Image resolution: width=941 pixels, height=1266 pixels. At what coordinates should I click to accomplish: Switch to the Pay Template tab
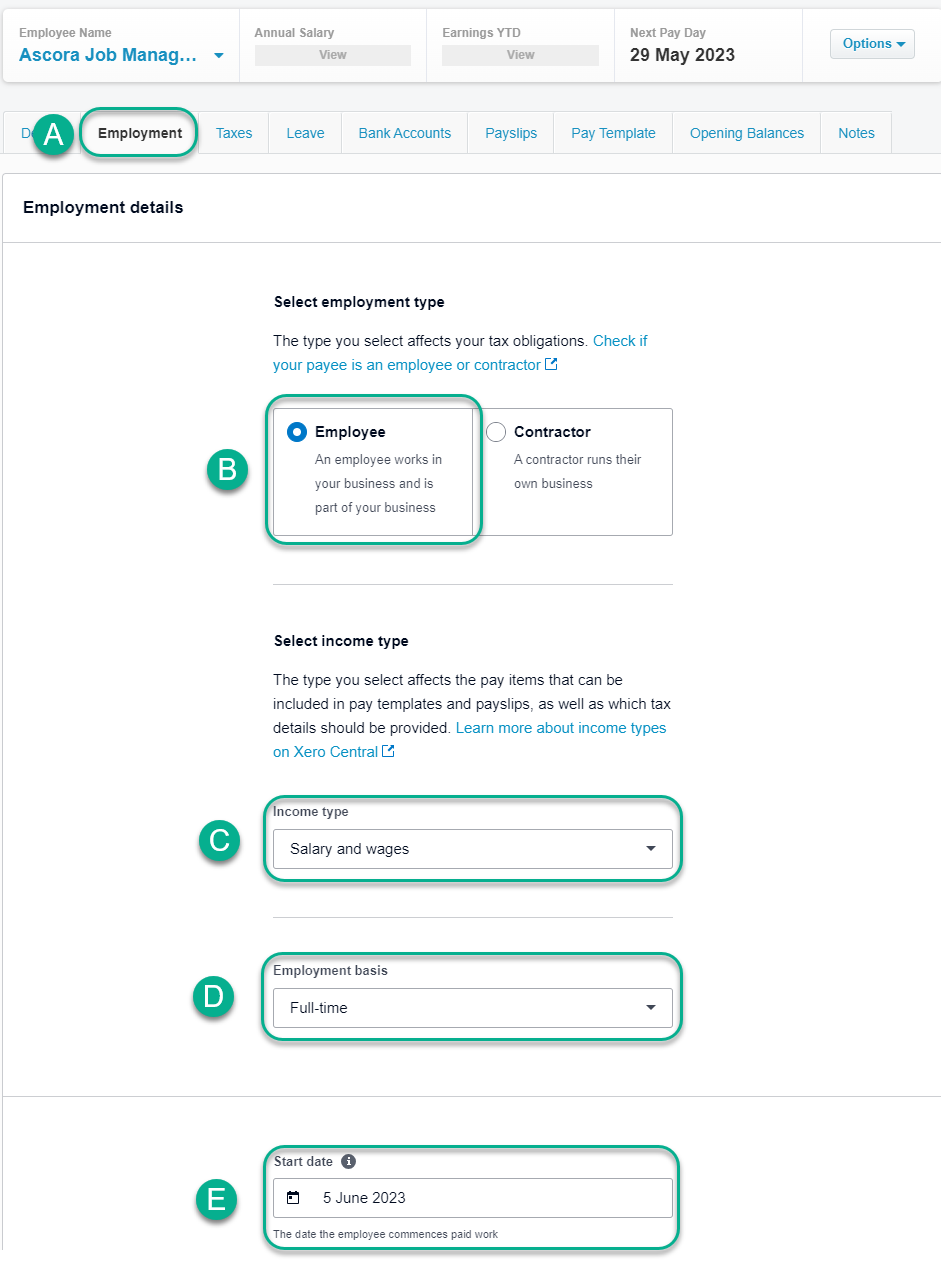pyautogui.click(x=613, y=133)
